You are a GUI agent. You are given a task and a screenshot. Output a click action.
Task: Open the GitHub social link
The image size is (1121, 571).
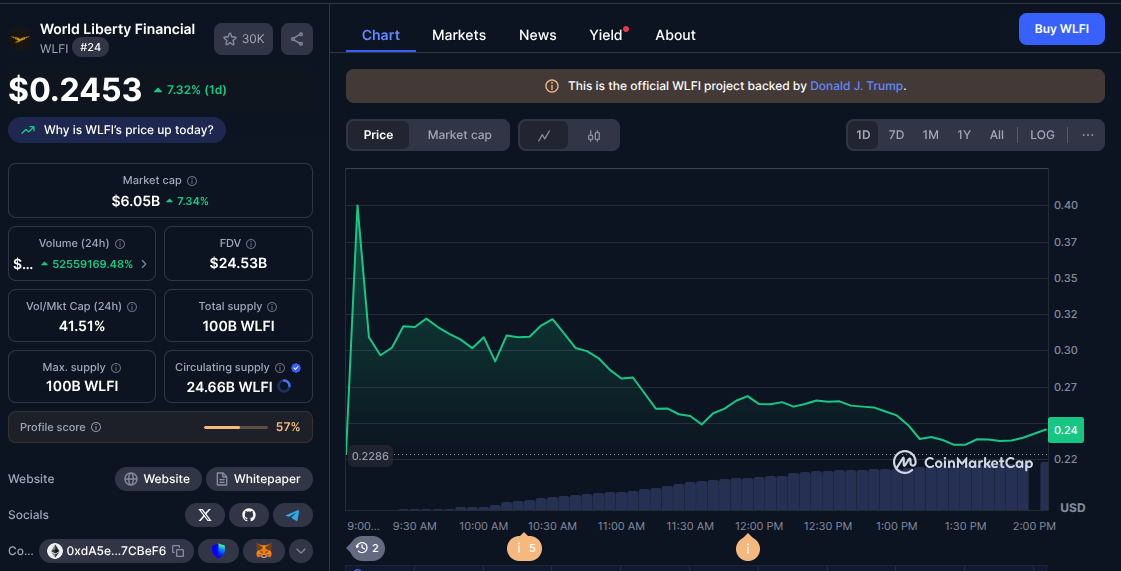tap(249, 515)
